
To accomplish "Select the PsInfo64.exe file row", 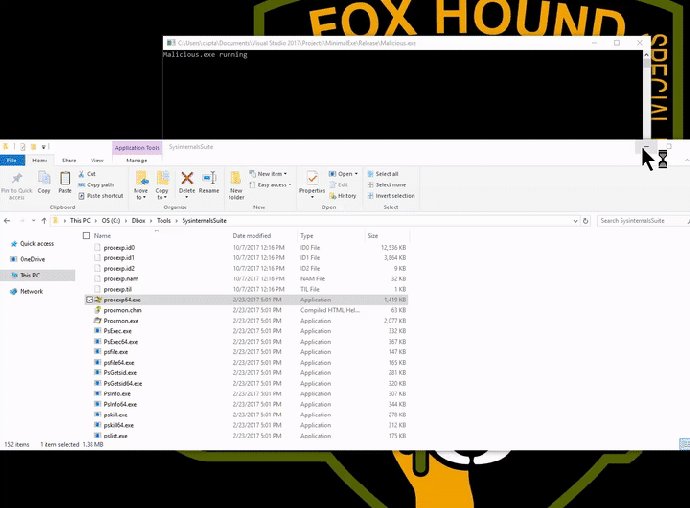I will [x=246, y=404].
